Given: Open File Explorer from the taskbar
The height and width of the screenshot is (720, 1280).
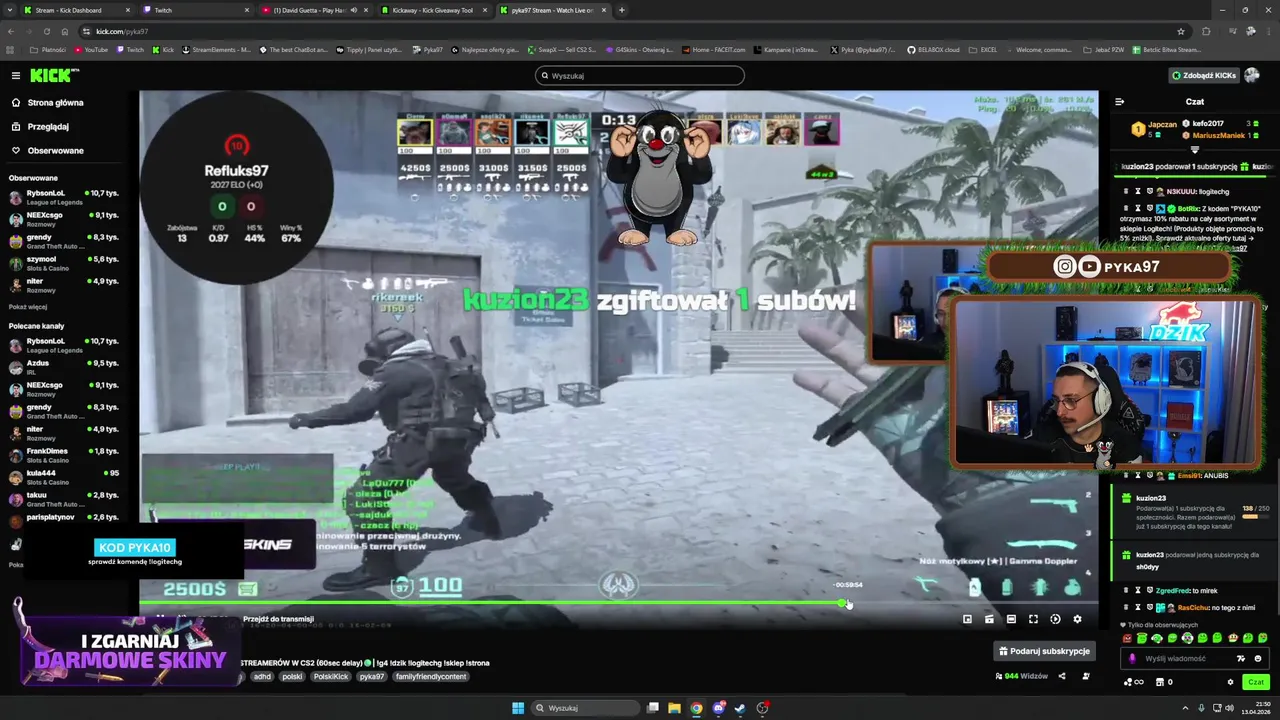Looking at the screenshot, I should (674, 708).
